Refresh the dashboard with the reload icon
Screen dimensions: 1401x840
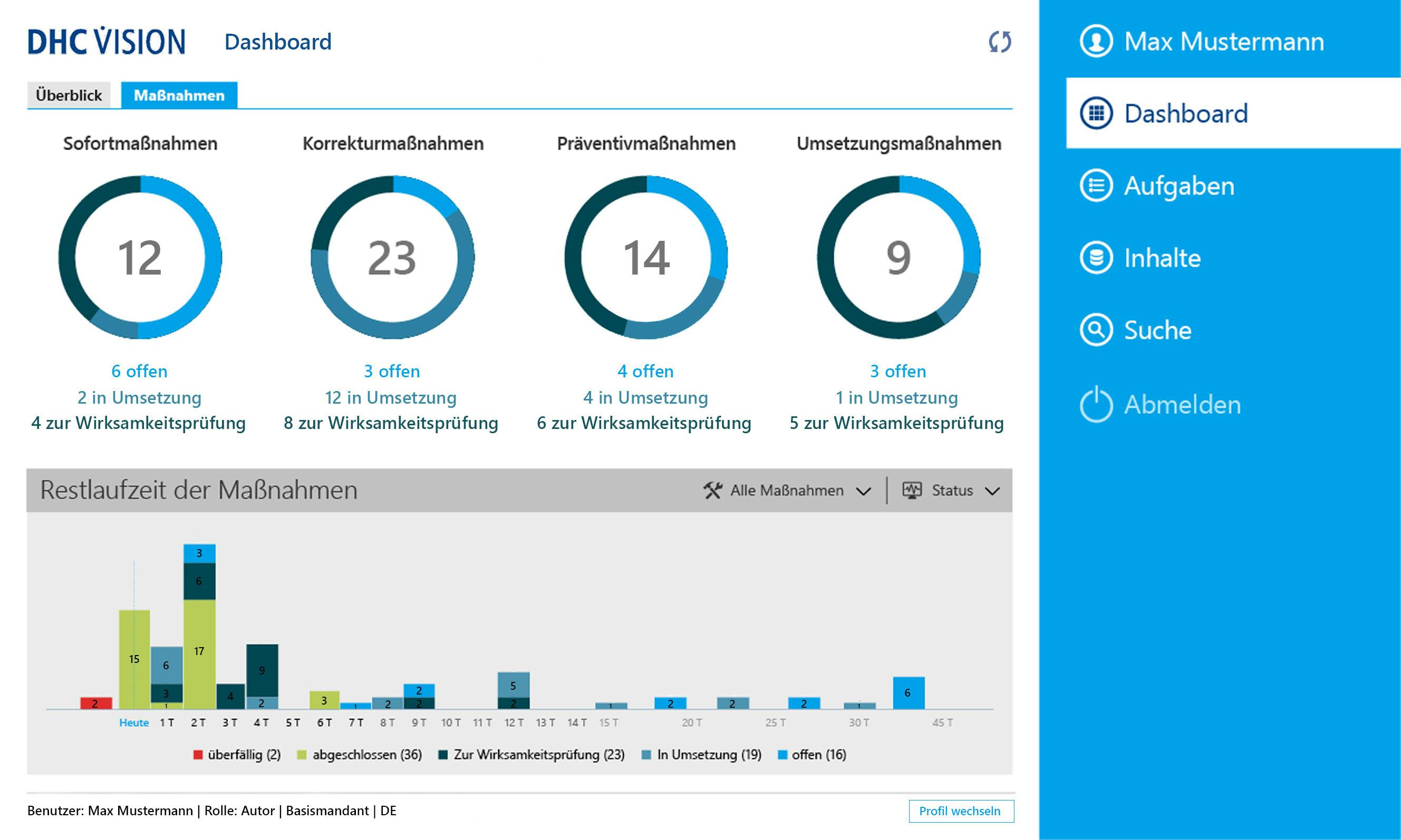[x=1000, y=42]
